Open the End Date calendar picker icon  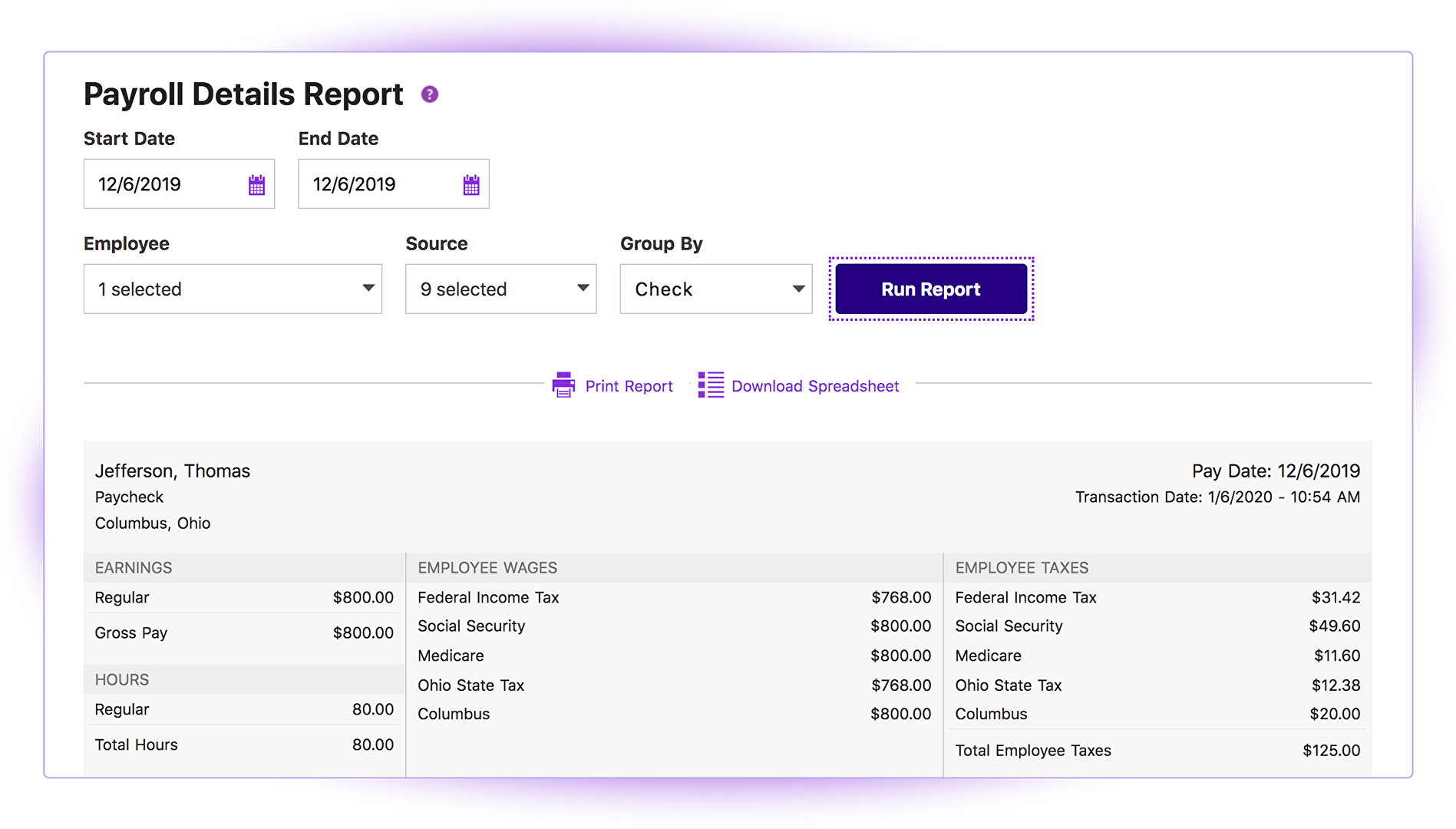pyautogui.click(x=471, y=185)
